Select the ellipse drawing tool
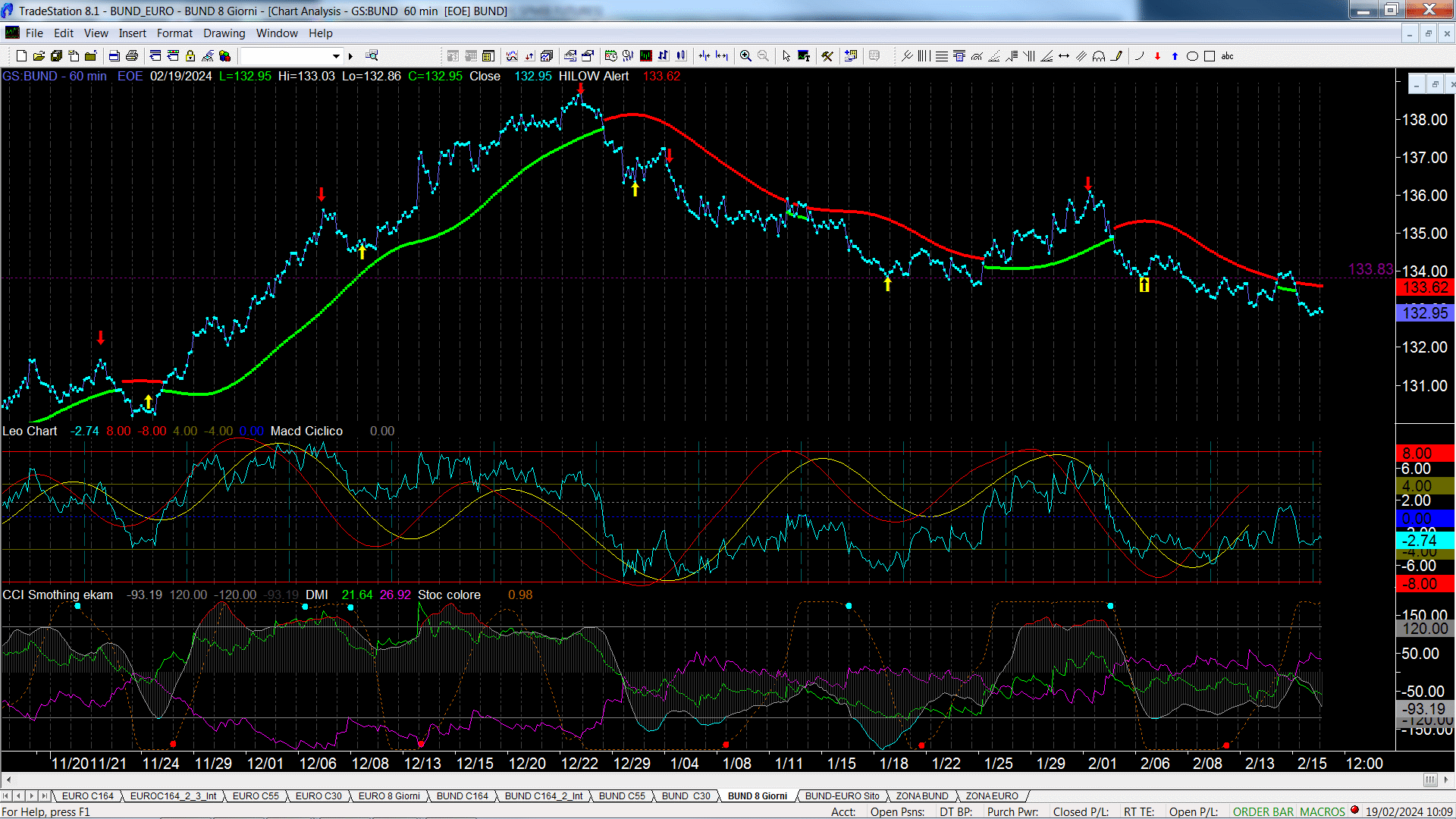1456x819 pixels. pyautogui.click(x=1192, y=56)
